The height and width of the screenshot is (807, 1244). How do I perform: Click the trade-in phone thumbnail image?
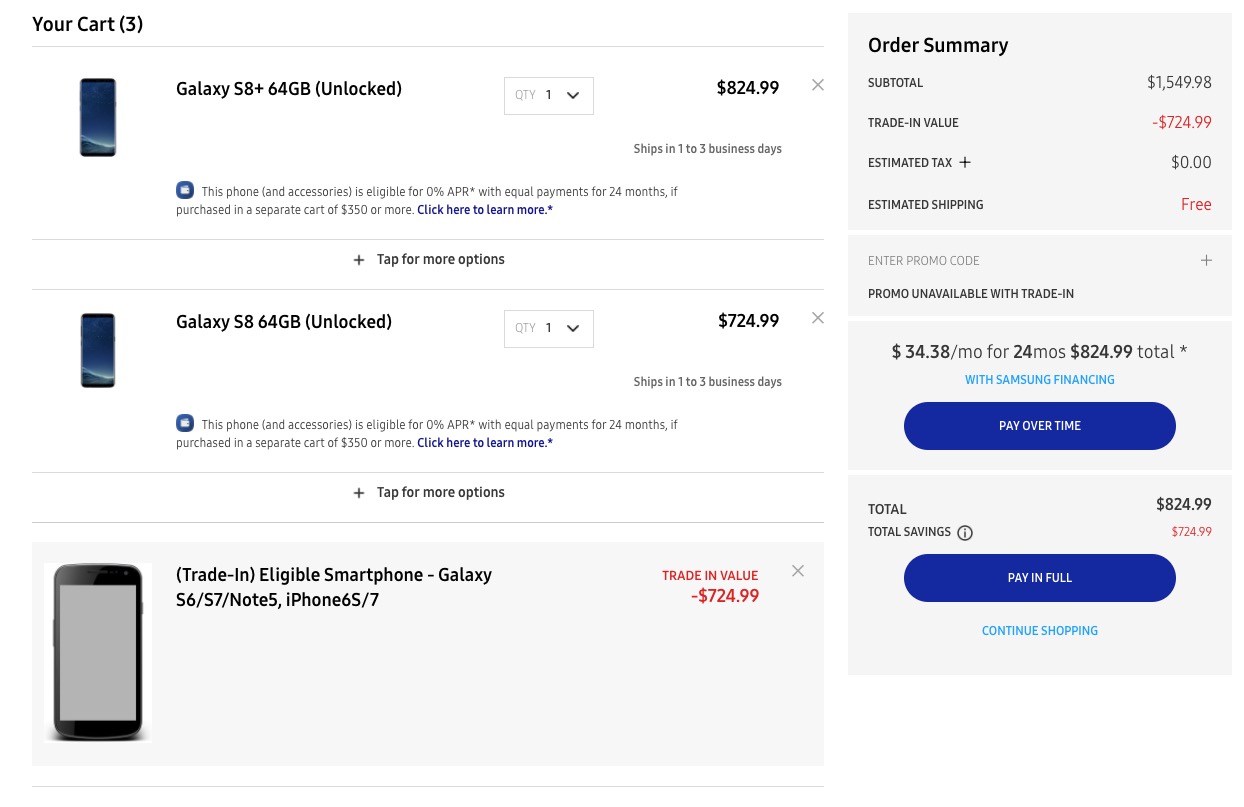tap(98, 652)
